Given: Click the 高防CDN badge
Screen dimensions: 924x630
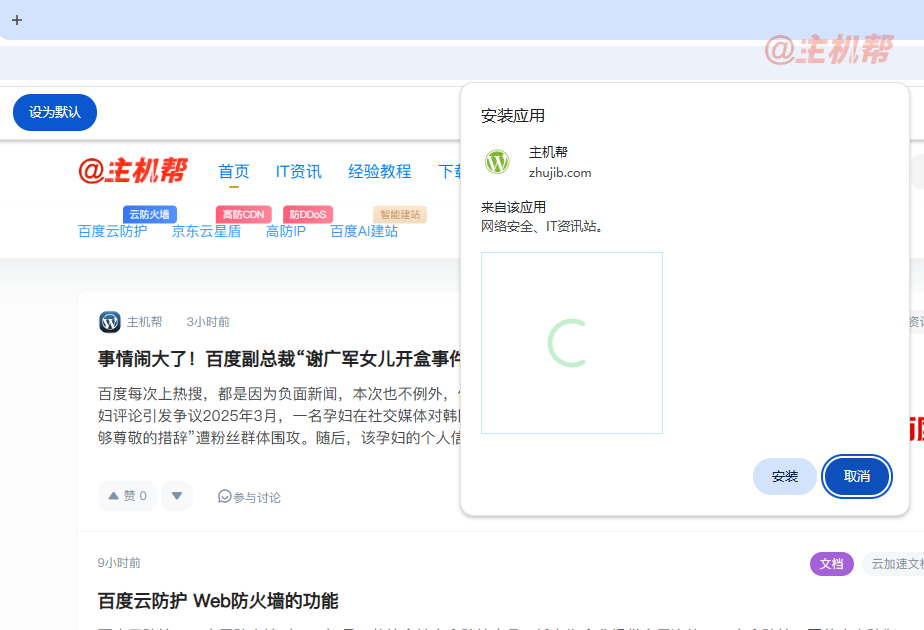Looking at the screenshot, I should (x=243, y=215).
